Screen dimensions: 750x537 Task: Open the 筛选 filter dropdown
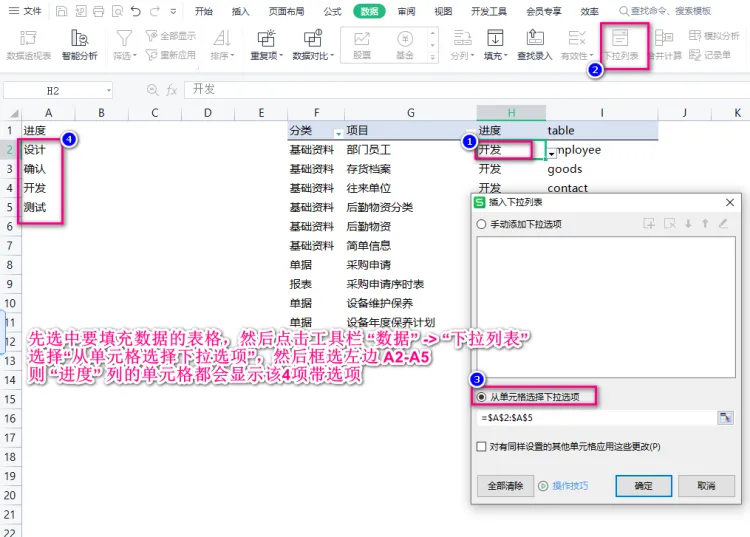(x=124, y=45)
